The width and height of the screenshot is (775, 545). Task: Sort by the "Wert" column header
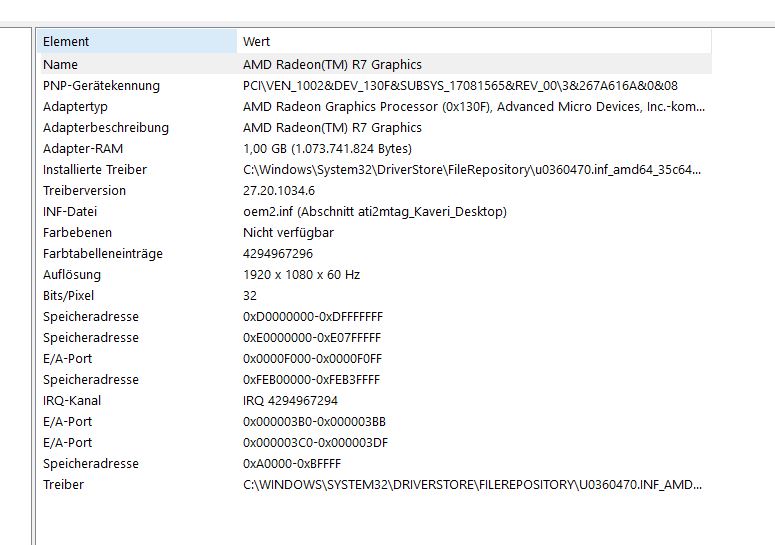click(x=257, y=42)
